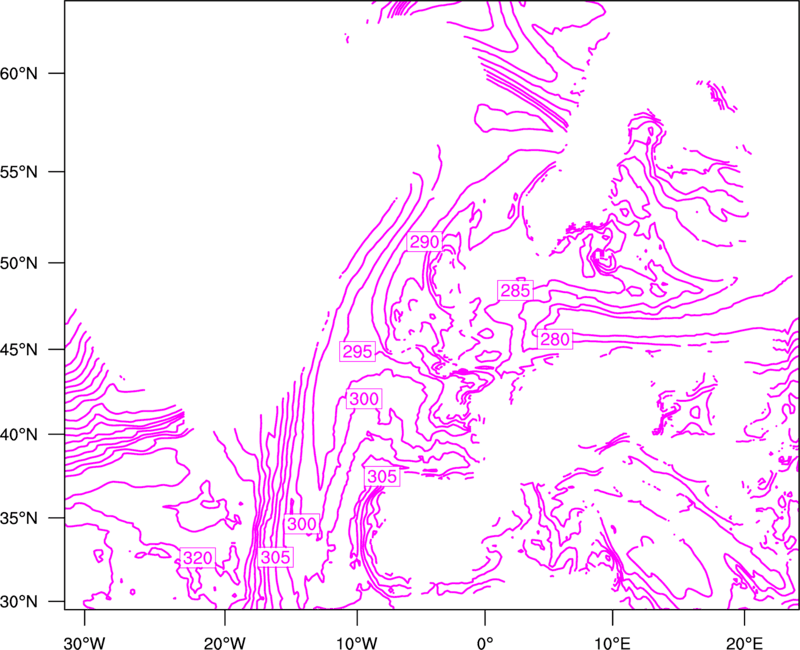
Task: Click the 295 contour label
Action: 358,352
